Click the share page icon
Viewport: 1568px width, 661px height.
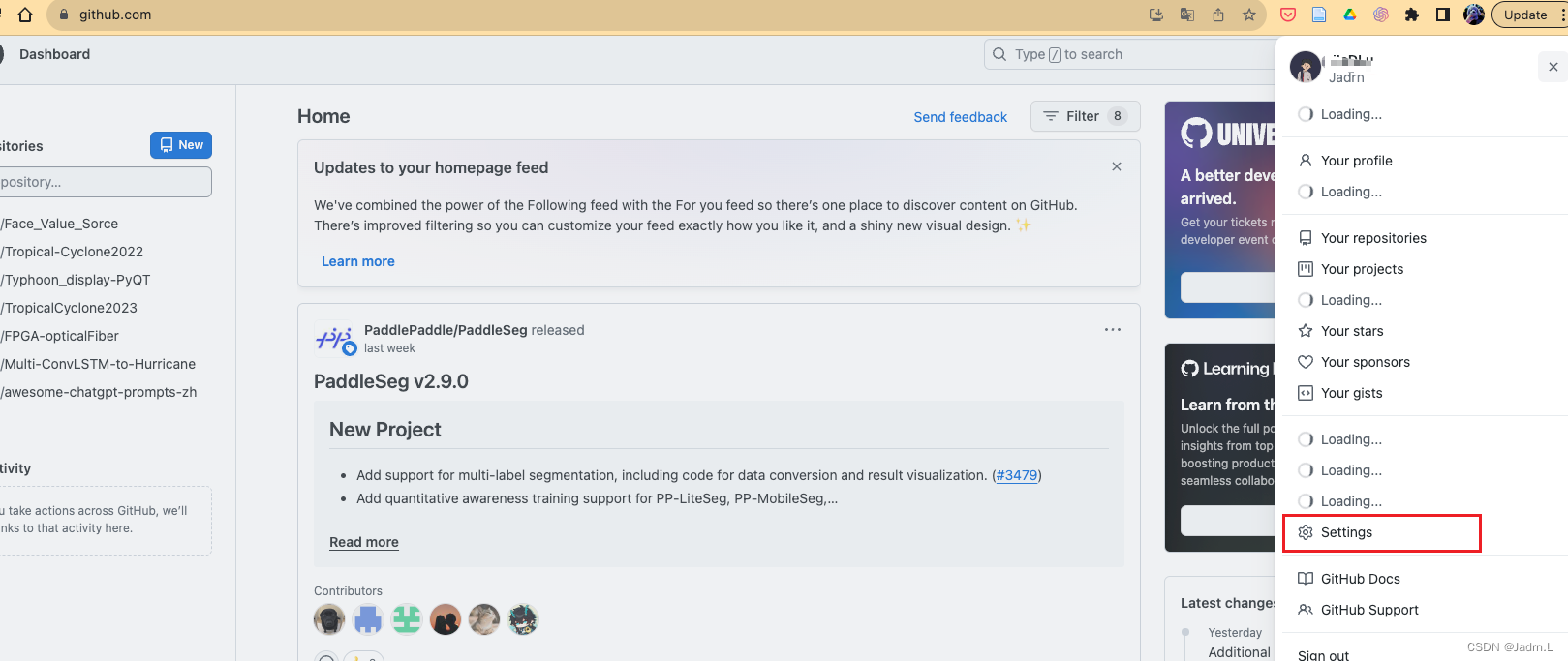pos(1218,15)
